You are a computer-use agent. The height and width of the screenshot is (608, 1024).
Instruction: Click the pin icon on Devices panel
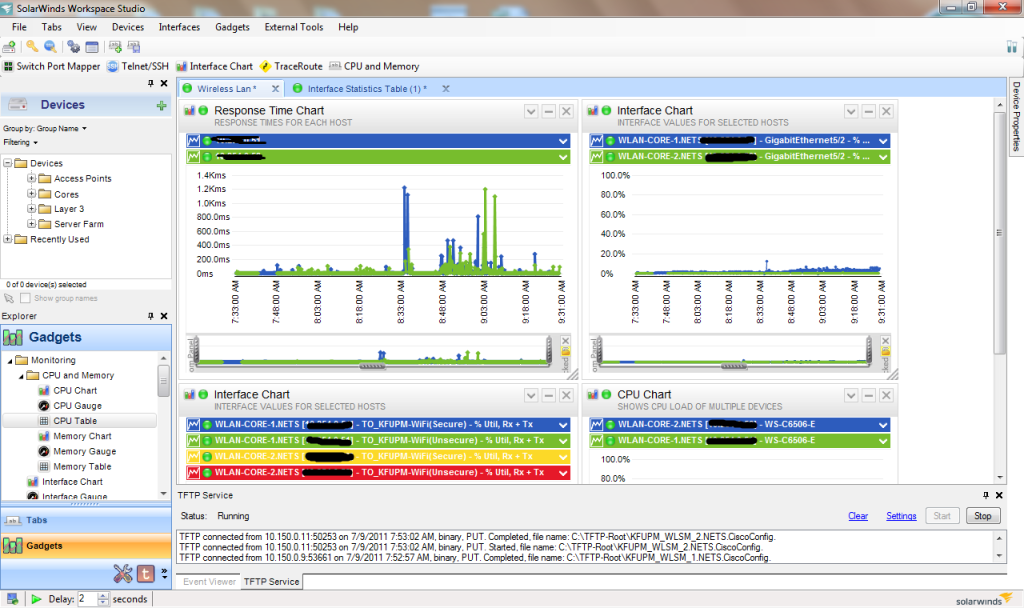coord(151,84)
